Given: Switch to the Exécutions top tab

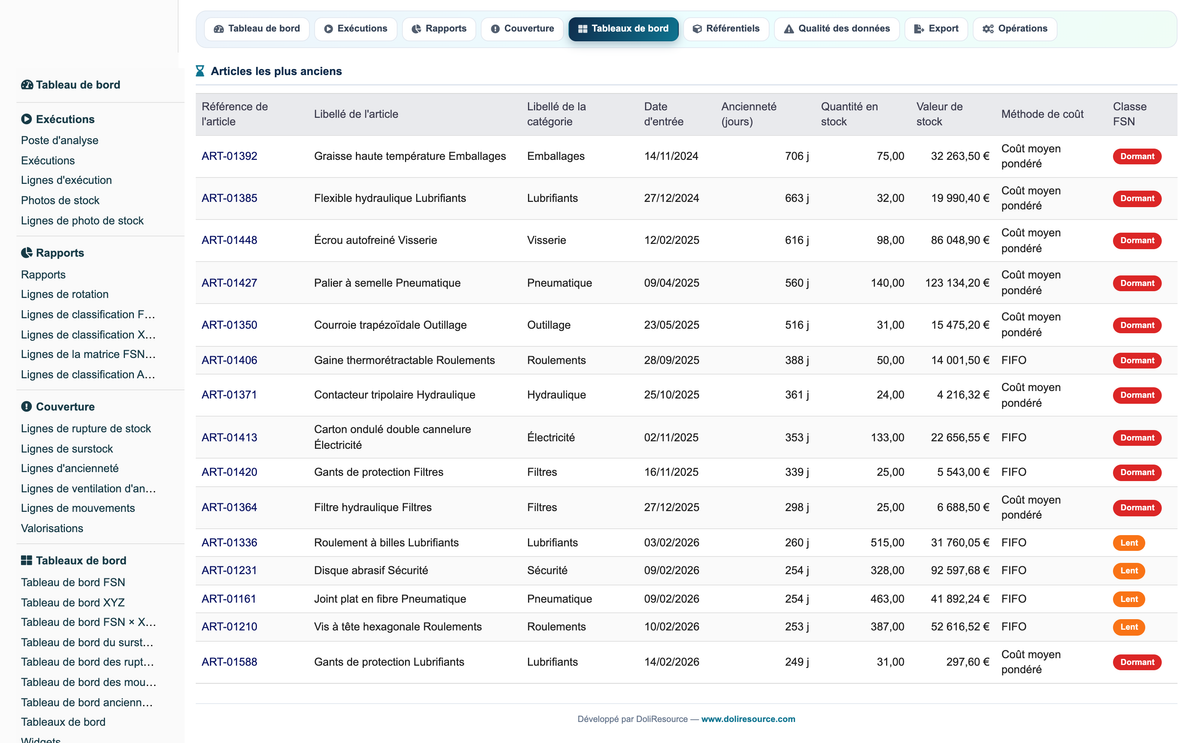Looking at the screenshot, I should click(x=355, y=29).
